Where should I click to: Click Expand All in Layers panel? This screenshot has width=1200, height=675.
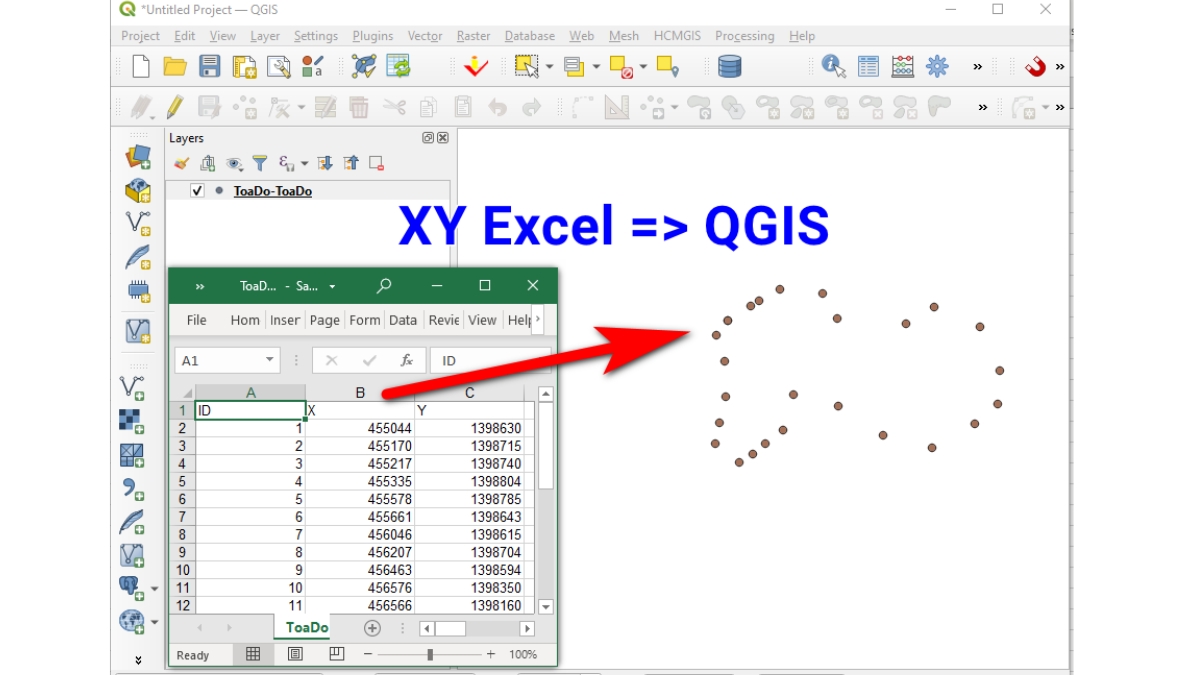[x=325, y=163]
